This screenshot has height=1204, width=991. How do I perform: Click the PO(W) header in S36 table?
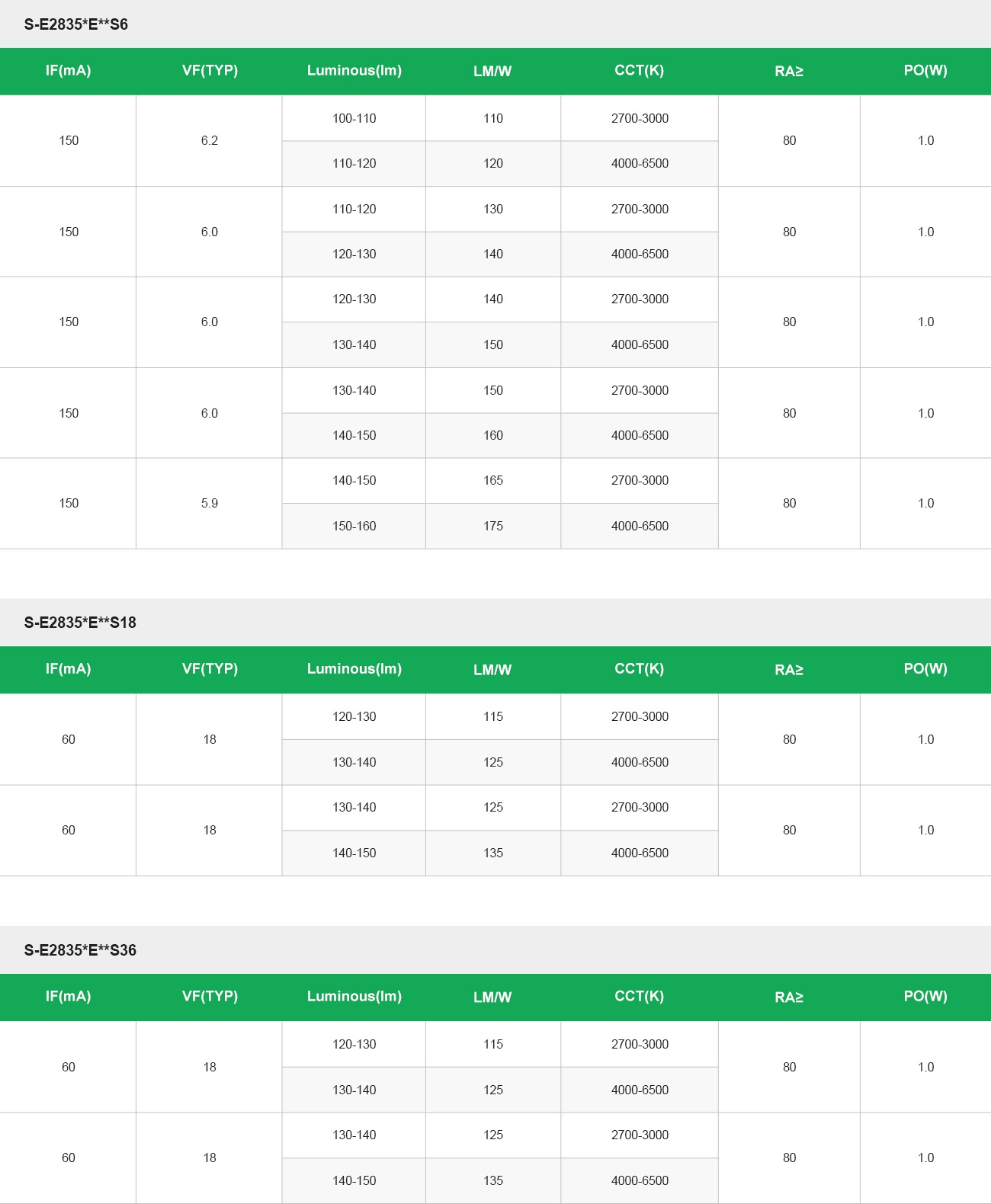[x=925, y=997]
